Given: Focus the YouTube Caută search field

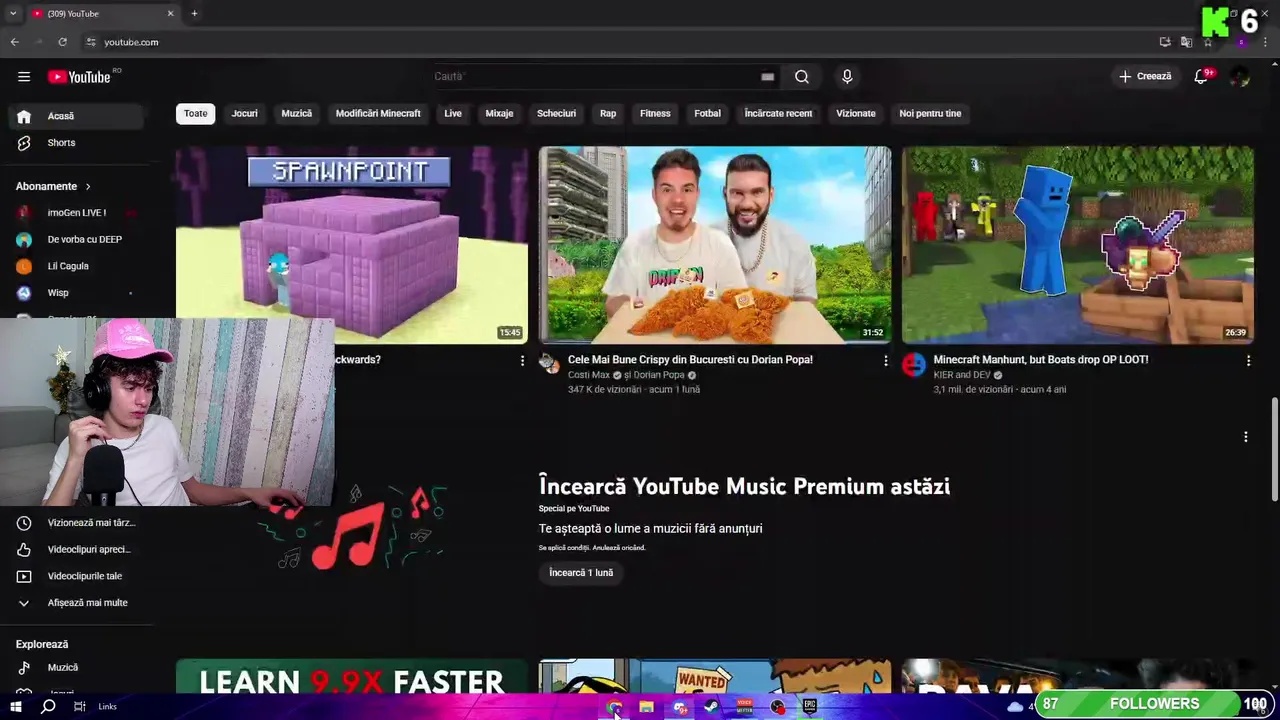Looking at the screenshot, I should coord(595,77).
